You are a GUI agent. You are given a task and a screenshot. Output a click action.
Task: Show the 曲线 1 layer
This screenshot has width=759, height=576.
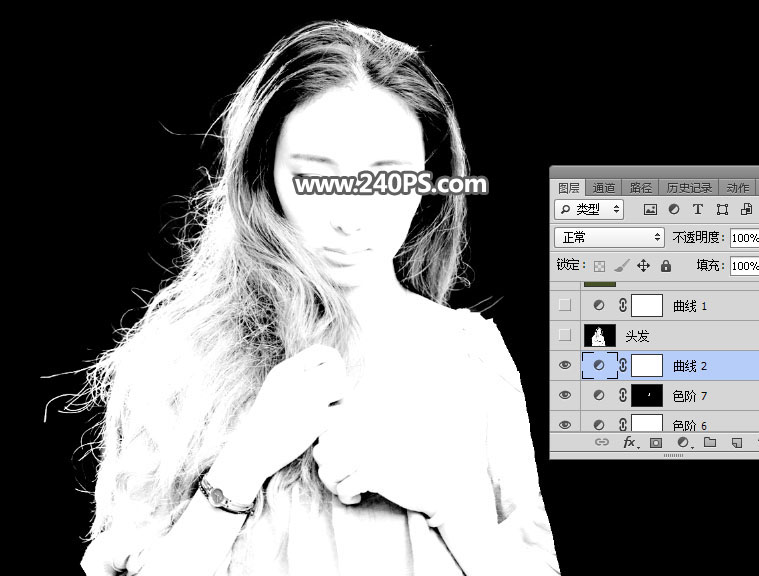click(x=565, y=305)
